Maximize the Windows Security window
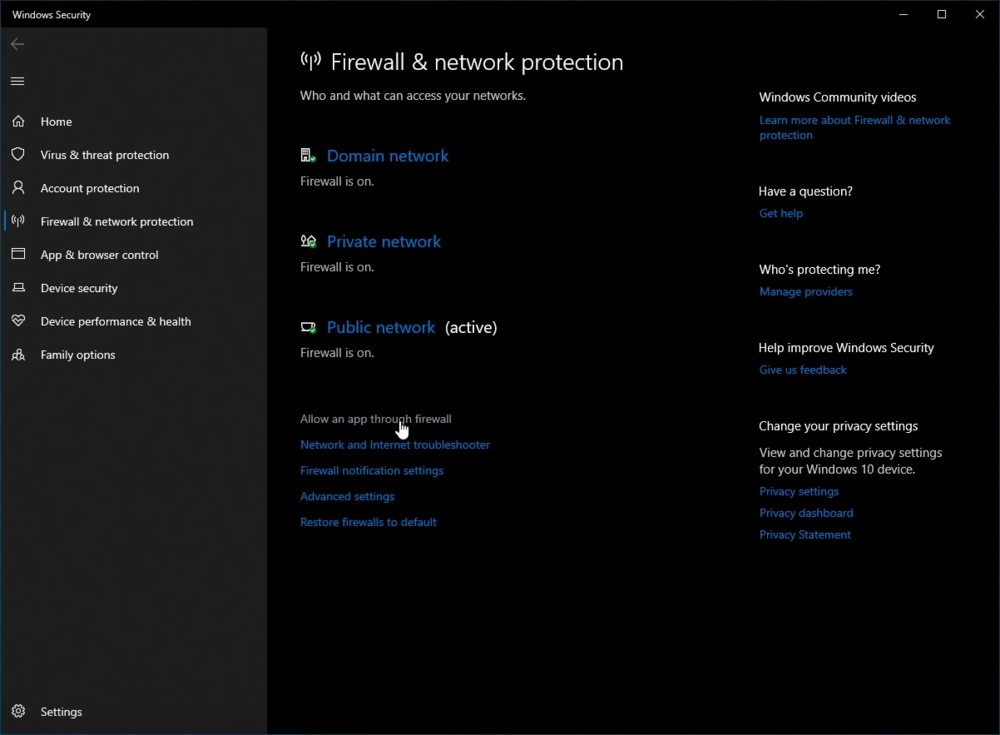The height and width of the screenshot is (735, 1000). pyautogui.click(x=941, y=15)
